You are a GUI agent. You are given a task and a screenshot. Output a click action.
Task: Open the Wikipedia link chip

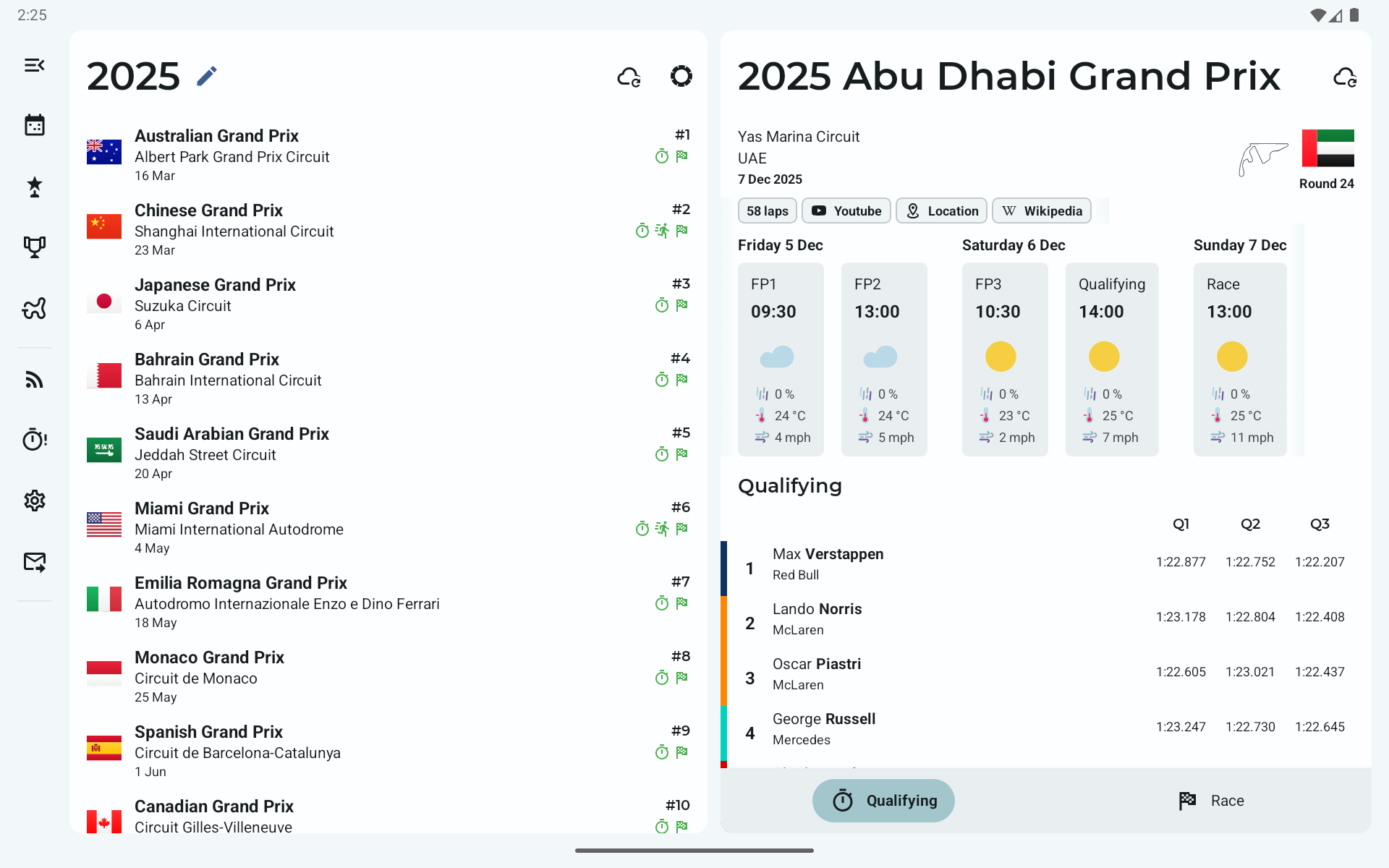[1041, 211]
